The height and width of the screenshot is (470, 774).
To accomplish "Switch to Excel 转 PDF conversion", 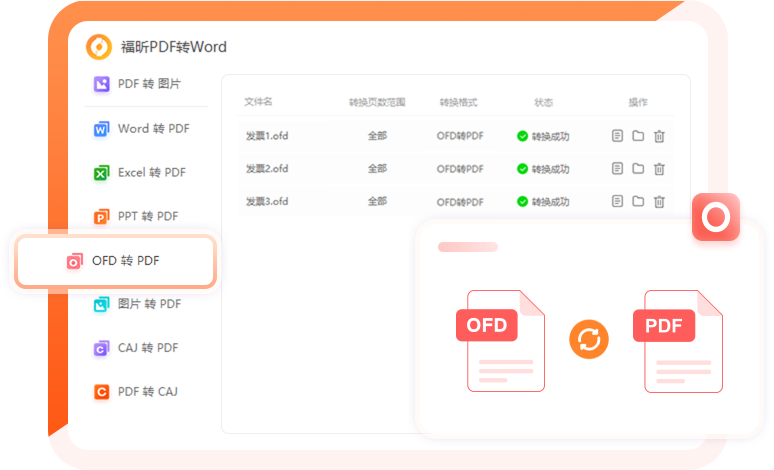I will (x=140, y=173).
